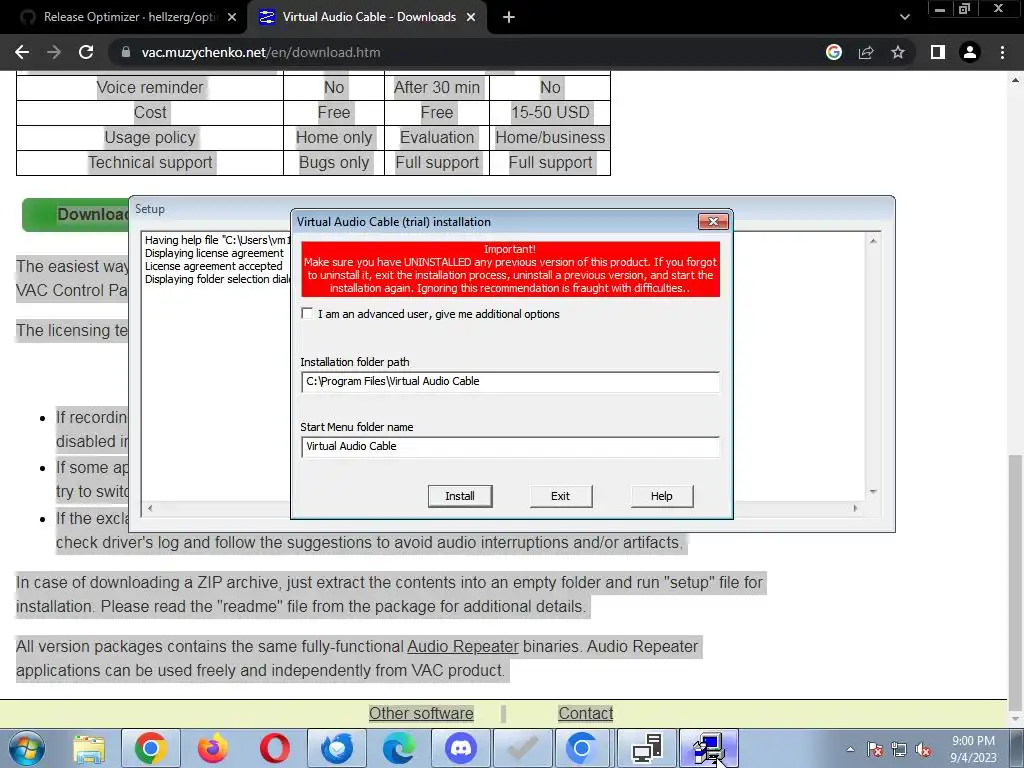Edit the Start Menu folder name field

point(510,446)
